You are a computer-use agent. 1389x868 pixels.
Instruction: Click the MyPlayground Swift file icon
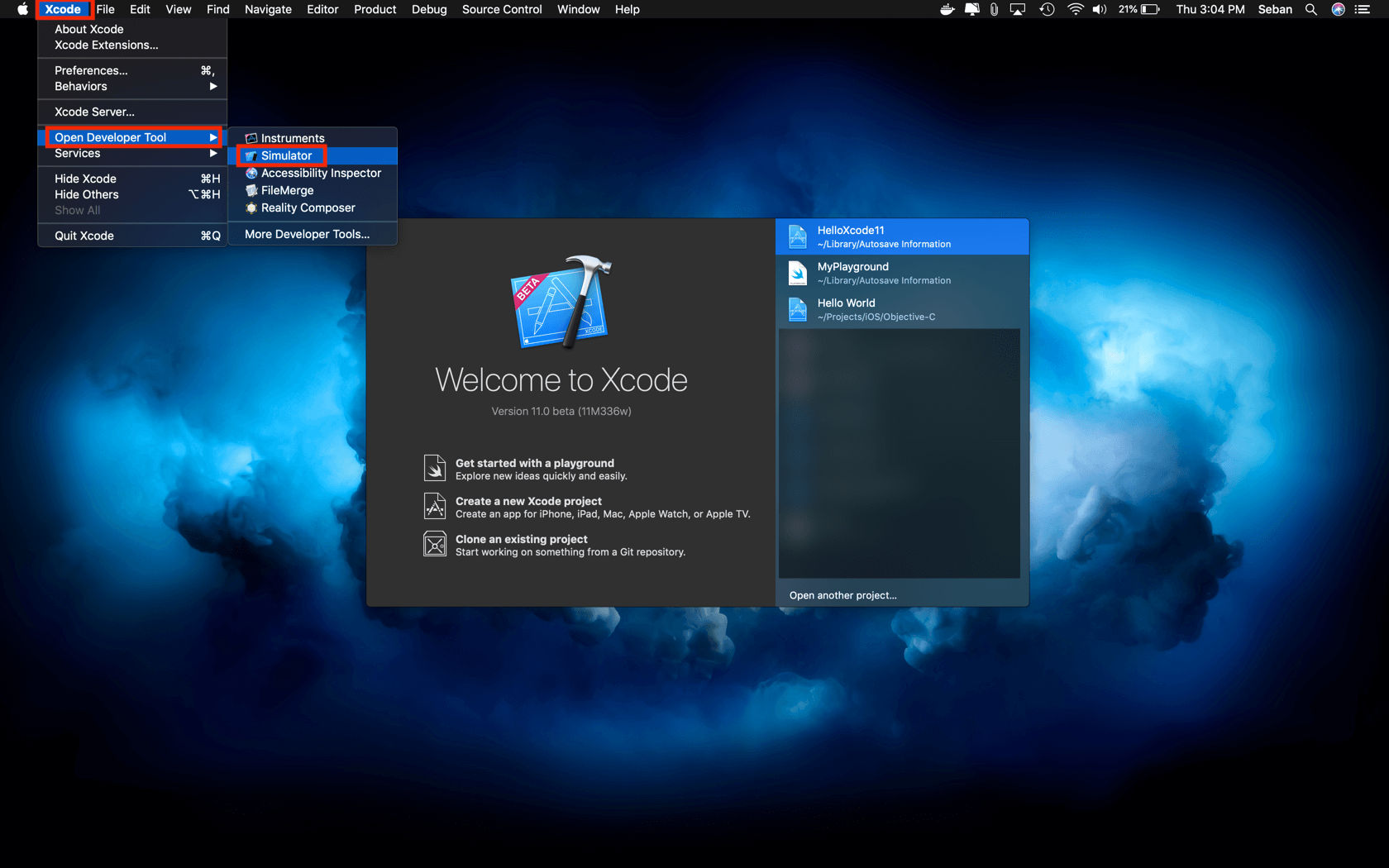point(798,273)
